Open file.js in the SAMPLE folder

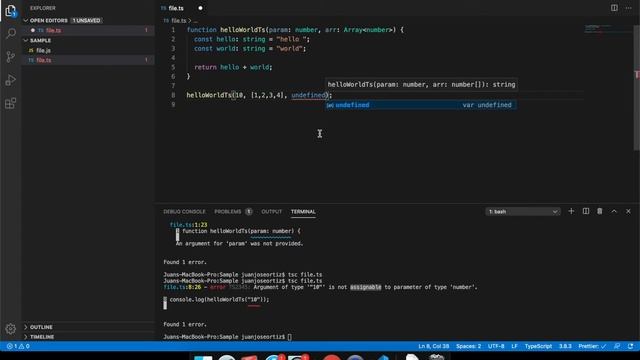point(43,50)
